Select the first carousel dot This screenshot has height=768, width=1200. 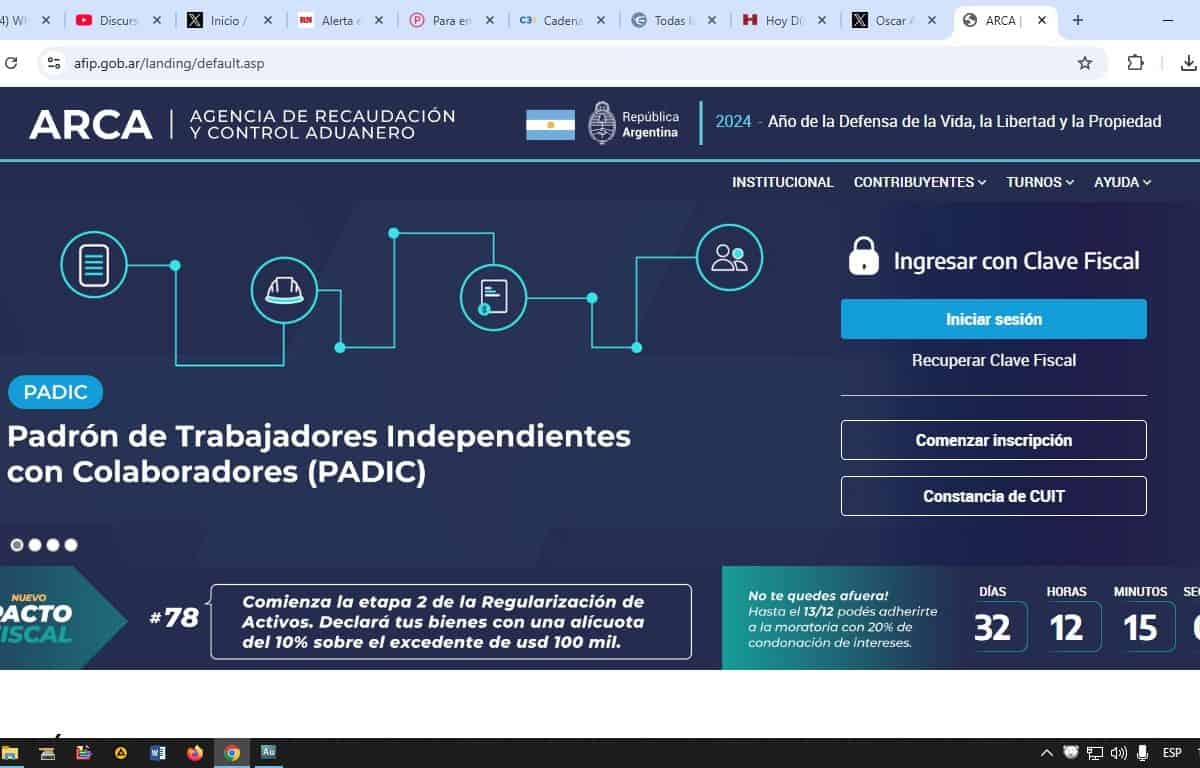[x=17, y=545]
